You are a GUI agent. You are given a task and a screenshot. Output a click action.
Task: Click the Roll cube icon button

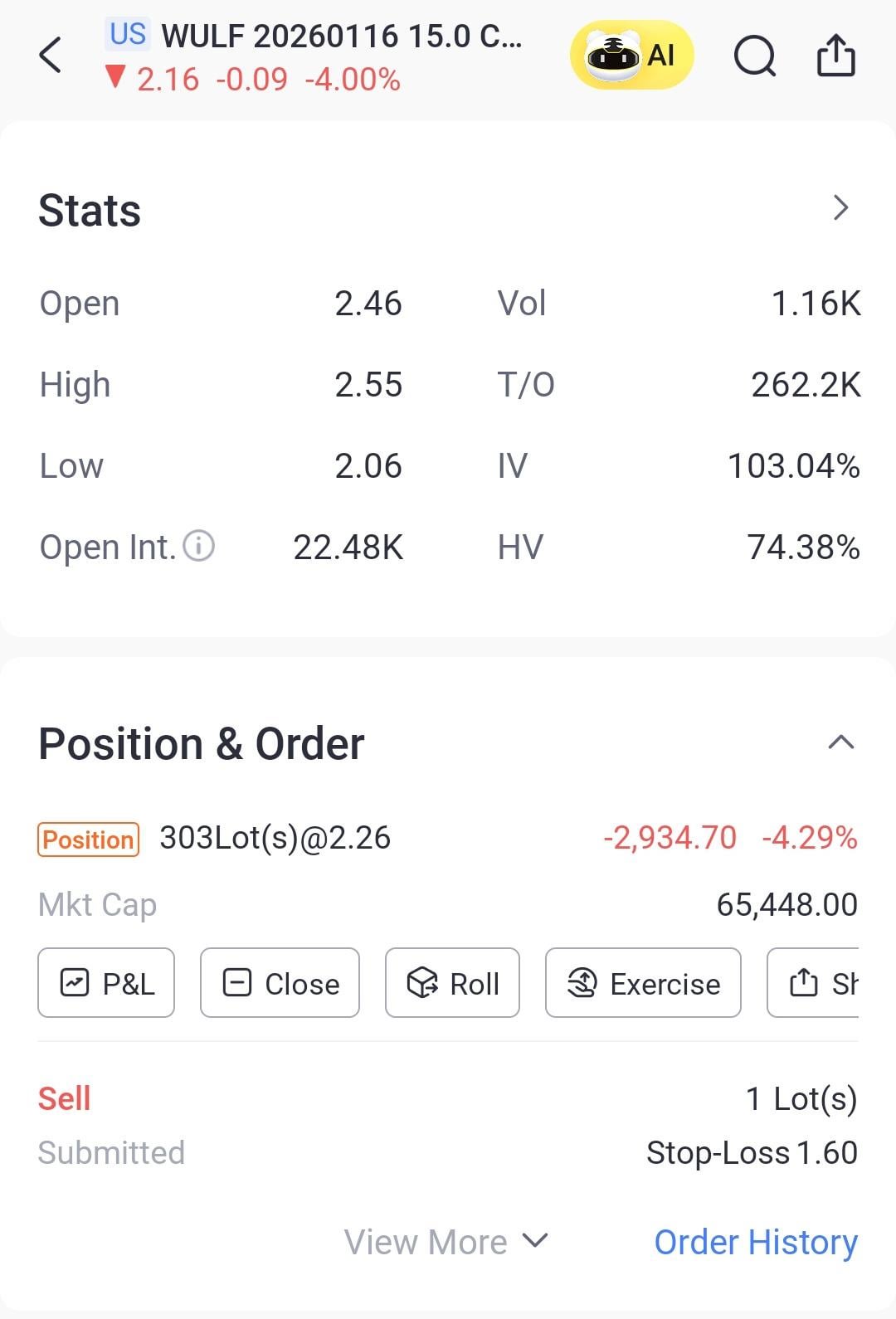coord(452,983)
